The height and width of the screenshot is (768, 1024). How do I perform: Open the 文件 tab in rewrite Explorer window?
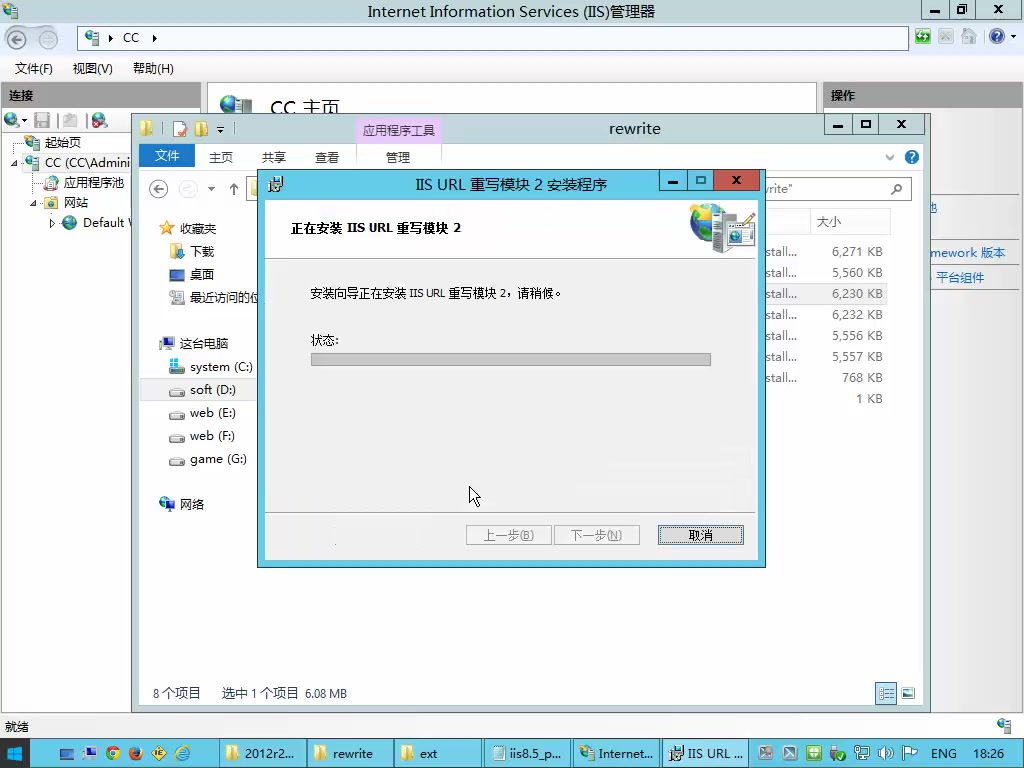click(167, 156)
